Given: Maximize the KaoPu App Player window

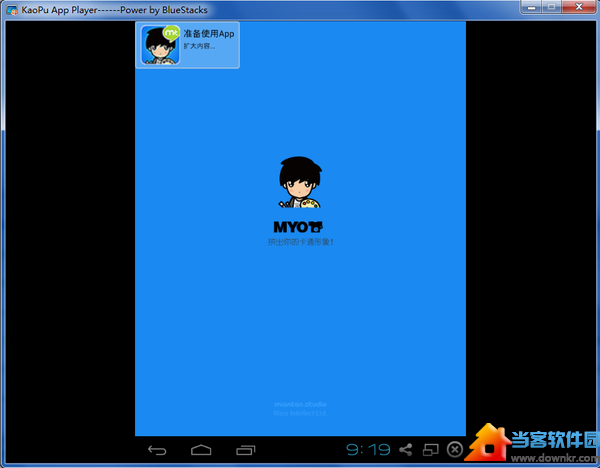Looking at the screenshot, I should tap(551, 7).
